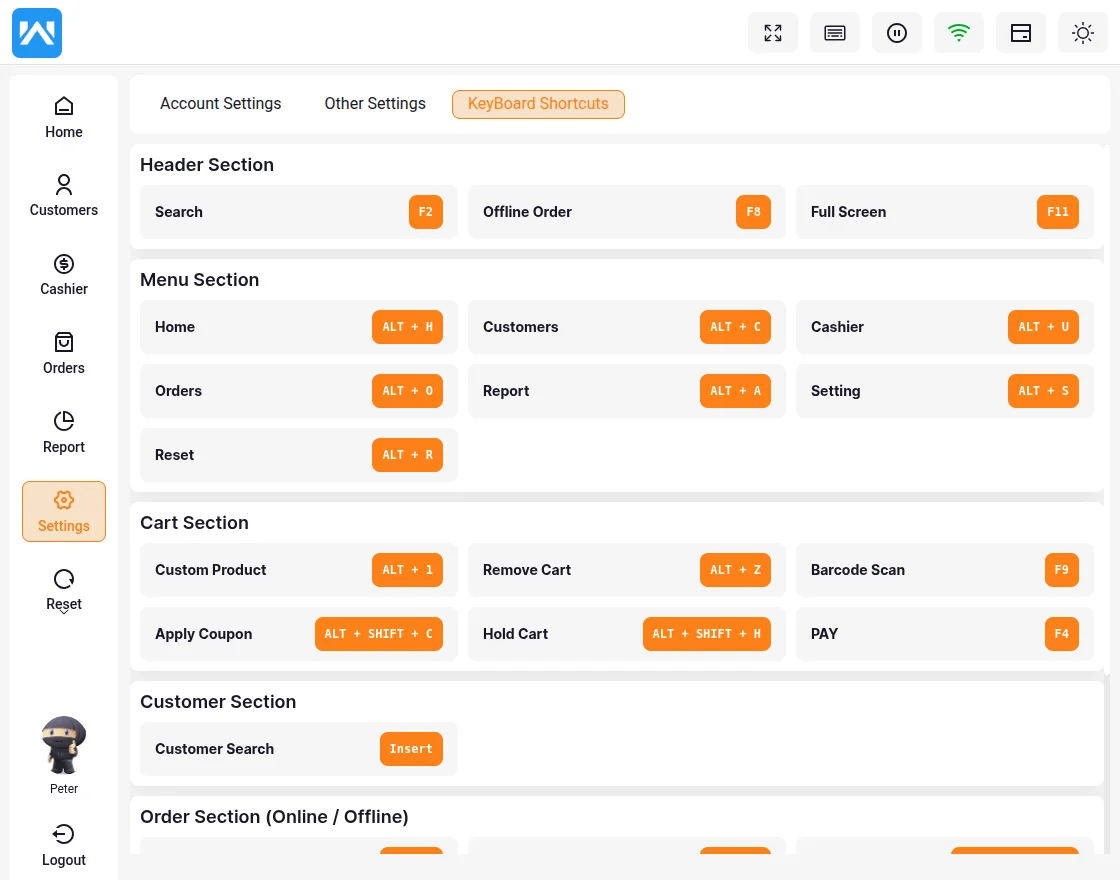1120x880 pixels.
Task: Open the keyboard icon in the top bar
Action: tap(835, 33)
